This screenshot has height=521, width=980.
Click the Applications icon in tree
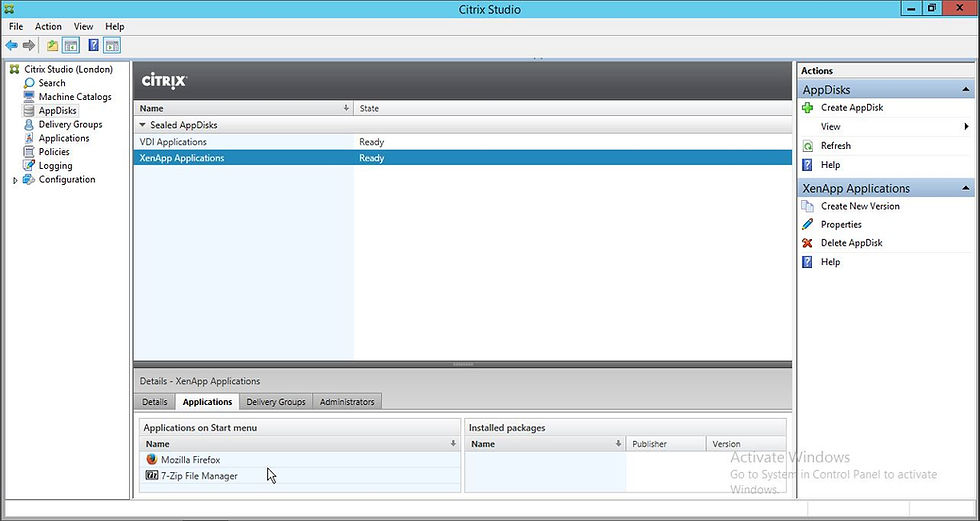tap(29, 138)
